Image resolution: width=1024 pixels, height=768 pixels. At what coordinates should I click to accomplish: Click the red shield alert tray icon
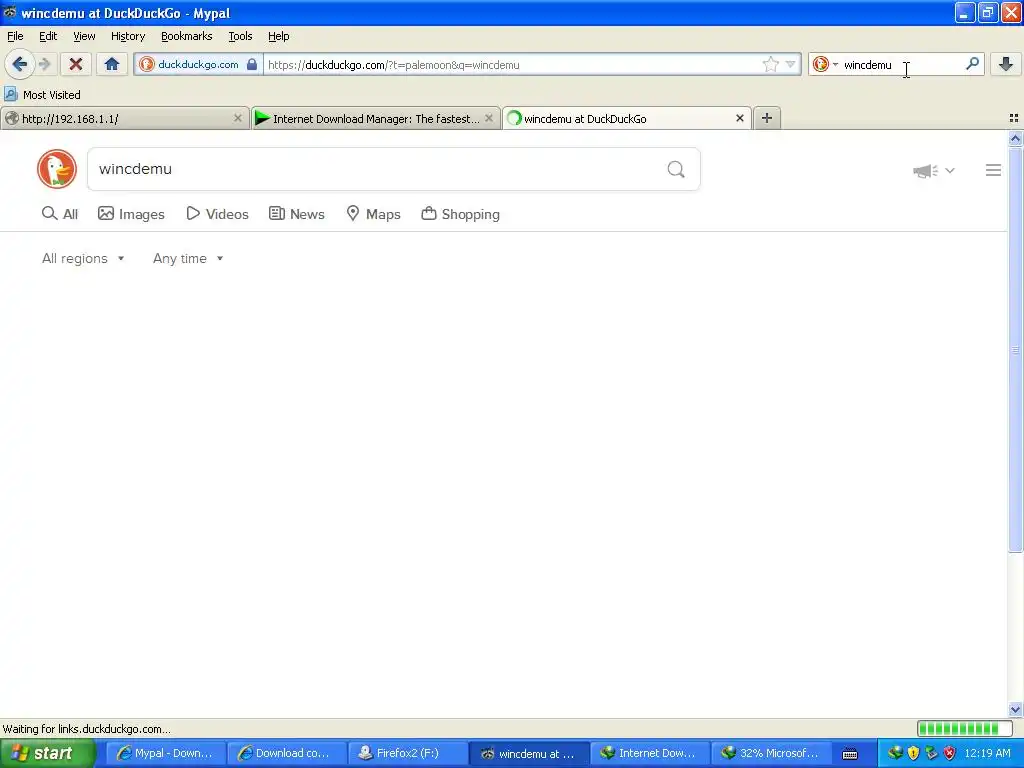pyautogui.click(x=950, y=753)
